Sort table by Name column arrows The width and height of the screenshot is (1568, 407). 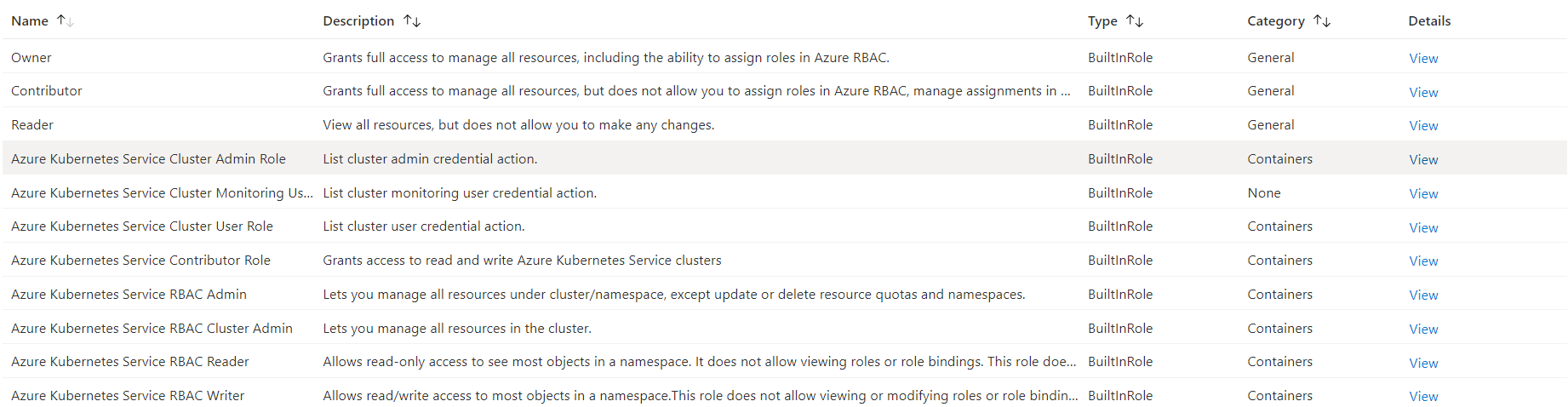pos(66,20)
